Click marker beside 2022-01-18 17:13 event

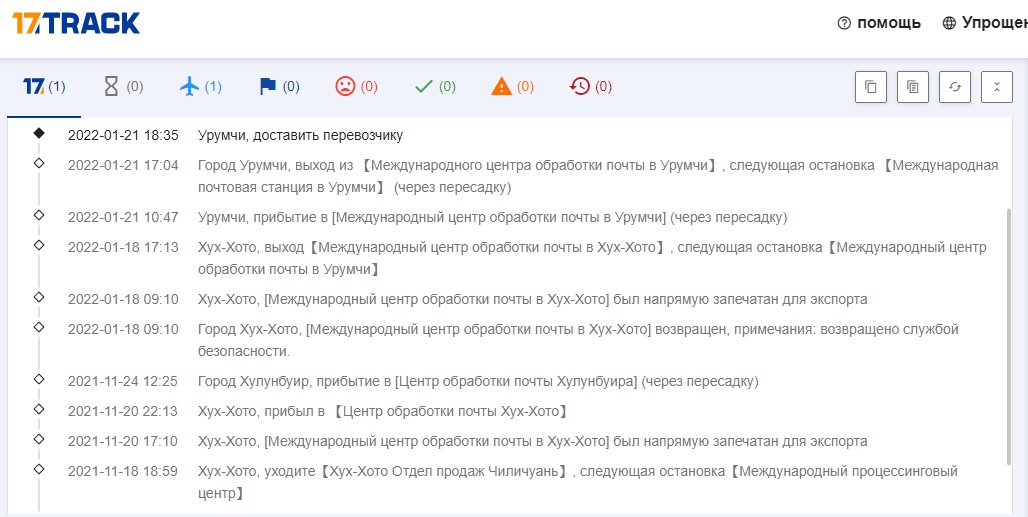[x=39, y=245]
